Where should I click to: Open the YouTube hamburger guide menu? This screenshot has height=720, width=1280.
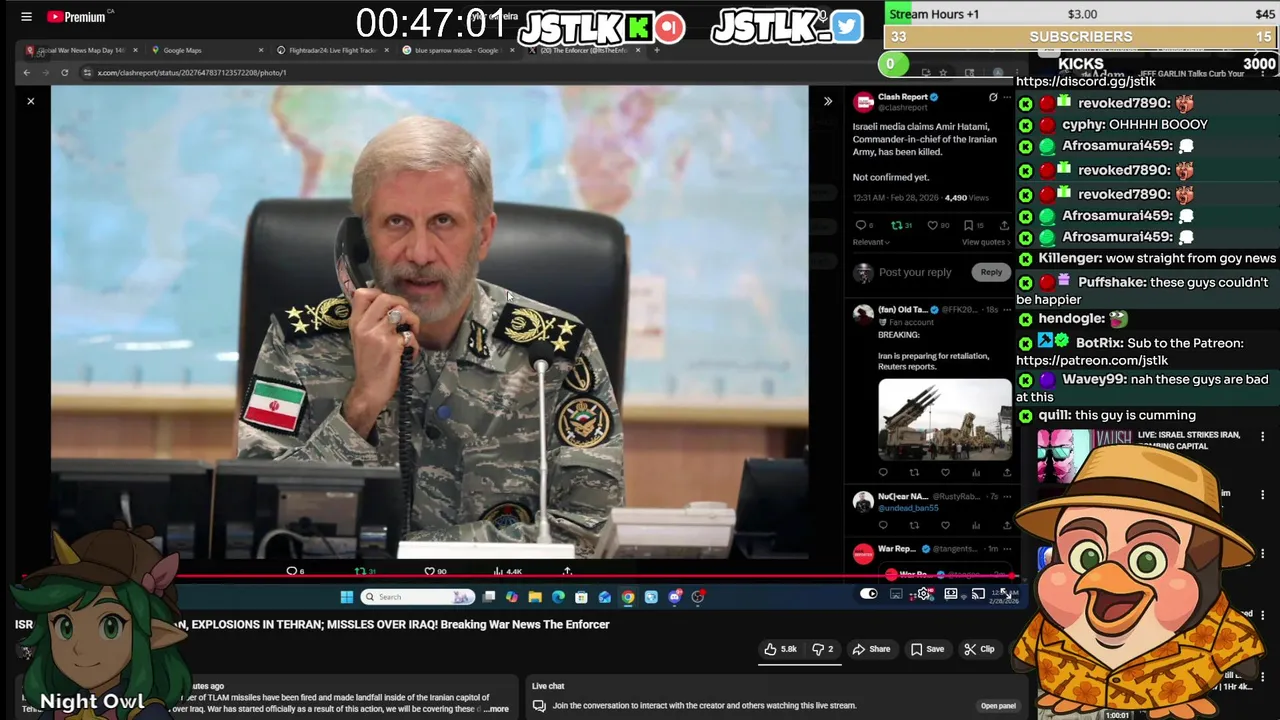(26, 16)
